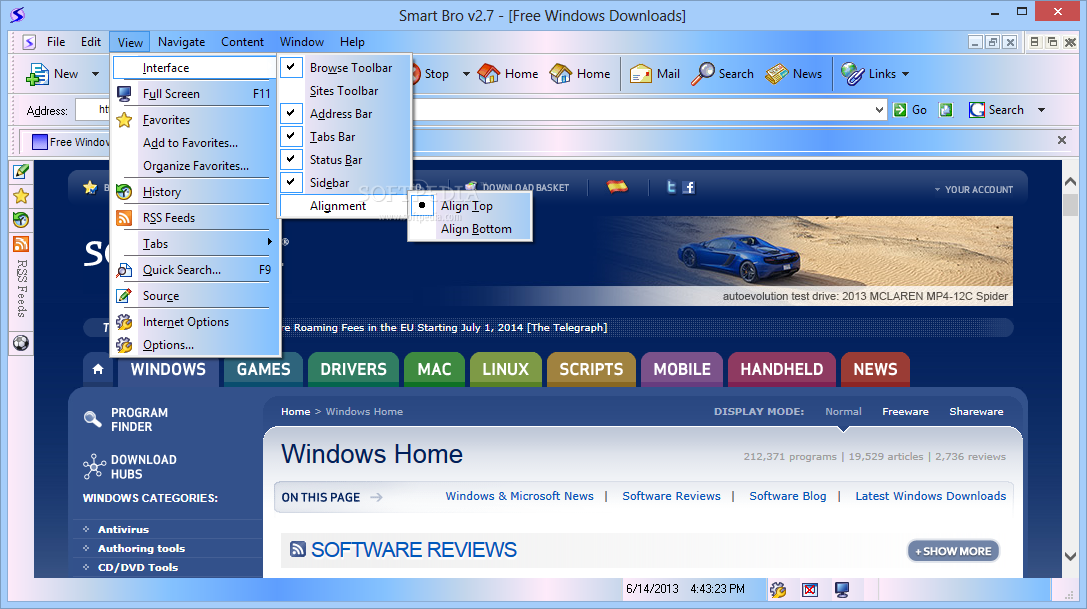Choose Organize Favorites menu entry

[x=195, y=165]
